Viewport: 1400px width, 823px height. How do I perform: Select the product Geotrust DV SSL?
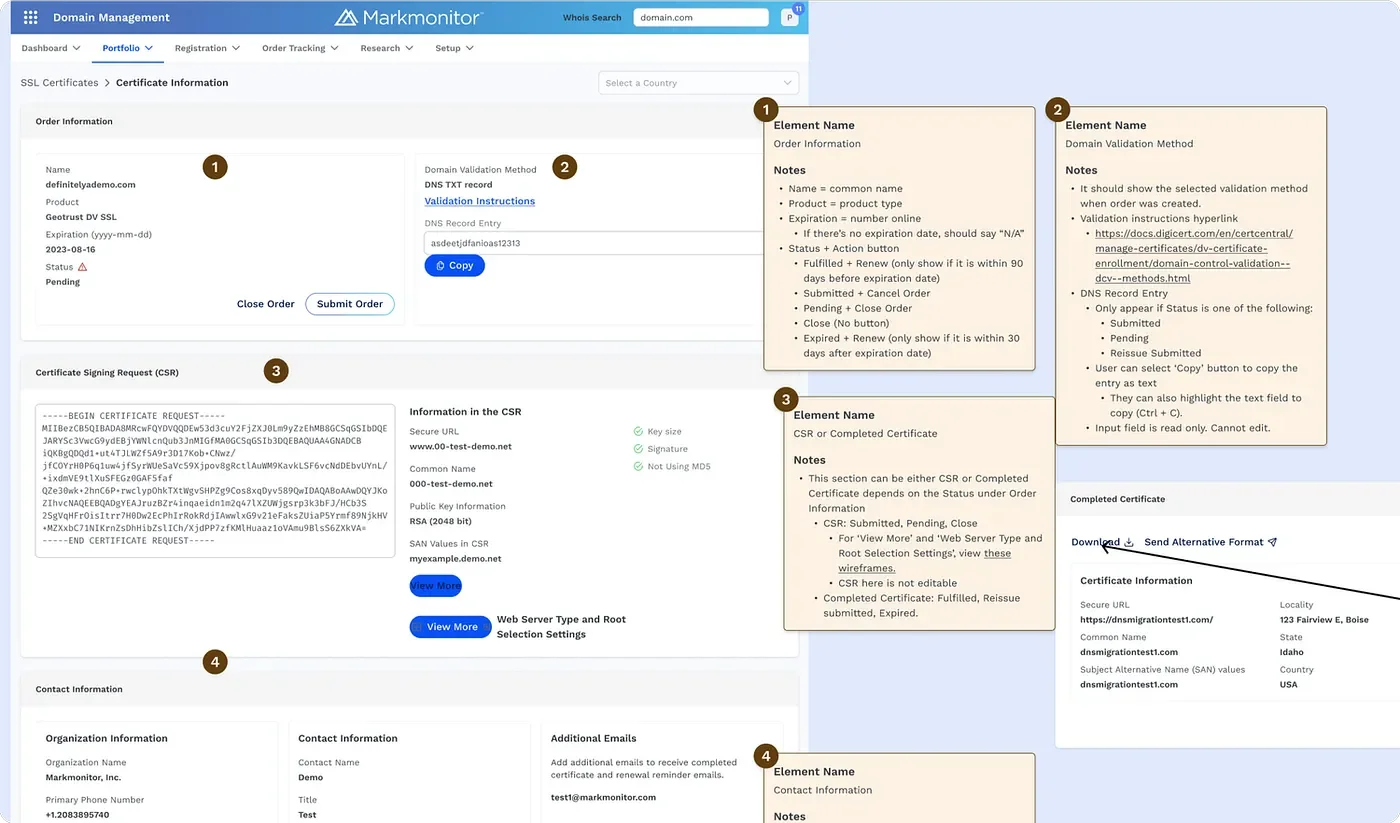[x=81, y=217]
